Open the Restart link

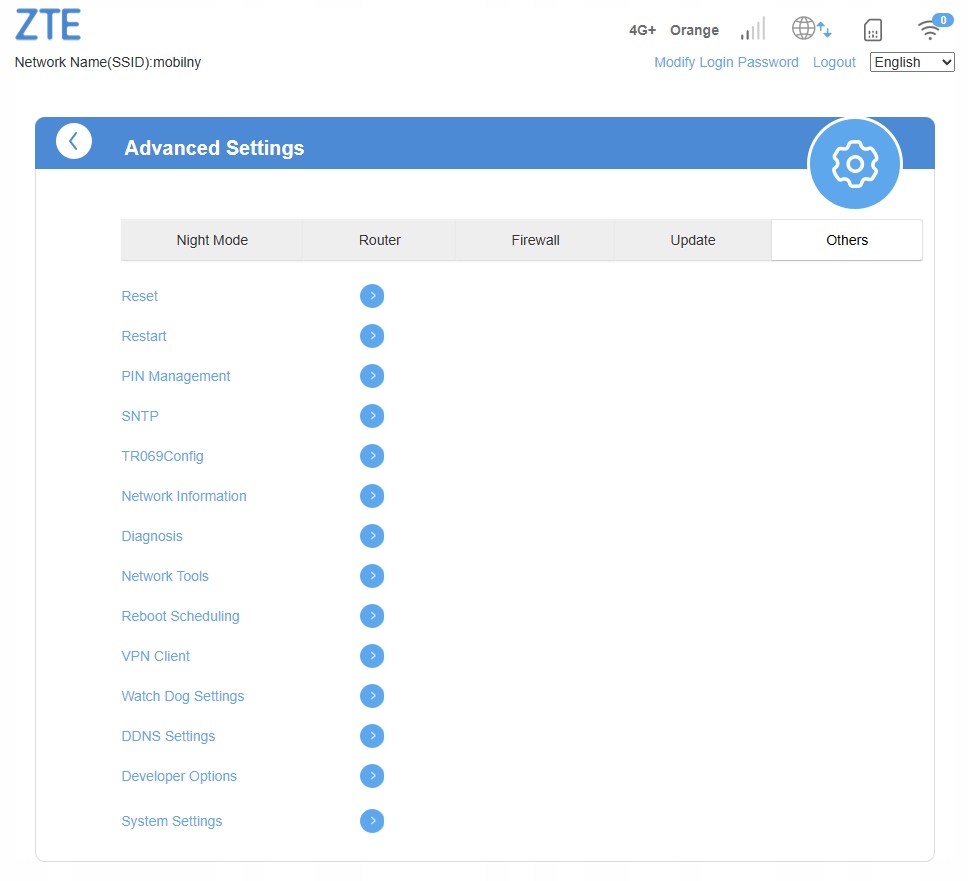click(x=144, y=336)
